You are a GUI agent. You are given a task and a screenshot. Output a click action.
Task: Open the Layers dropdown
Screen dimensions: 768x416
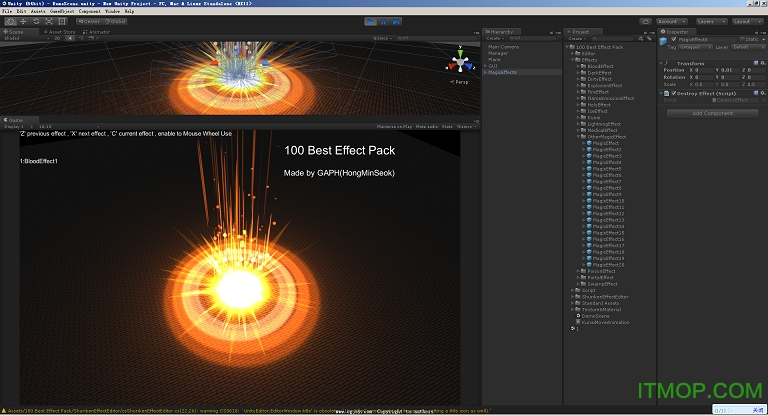tap(711, 22)
